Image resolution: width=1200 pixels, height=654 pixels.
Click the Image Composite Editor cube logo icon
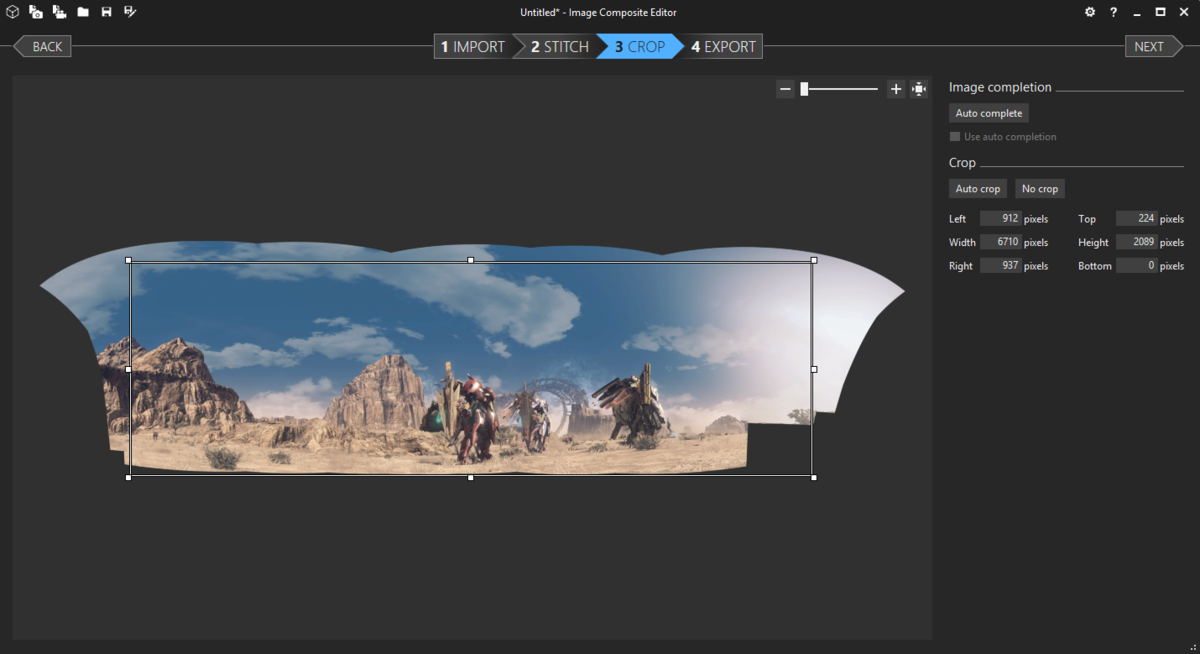(x=13, y=12)
